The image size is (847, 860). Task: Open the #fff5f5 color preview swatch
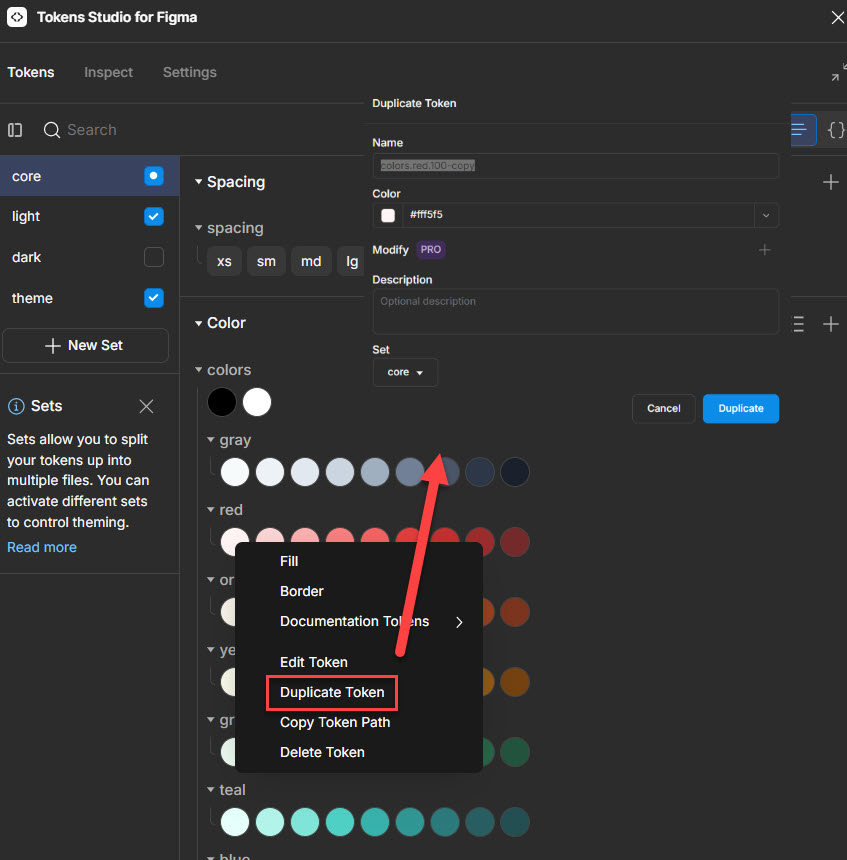[x=388, y=216]
